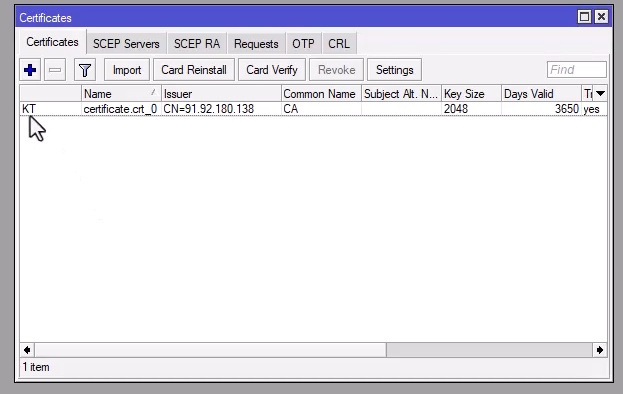Maximize the Certificates window
The height and width of the screenshot is (394, 623).
click(x=584, y=17)
